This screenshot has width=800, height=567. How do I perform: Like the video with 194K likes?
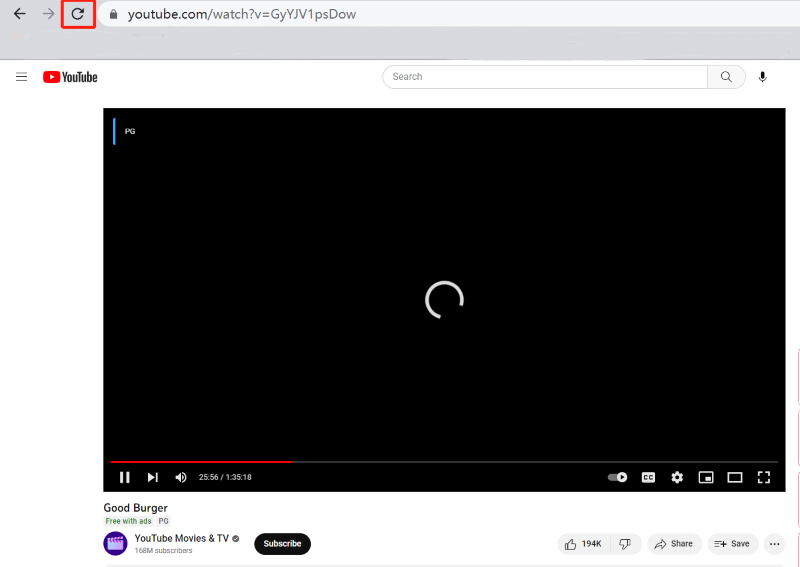(x=584, y=544)
